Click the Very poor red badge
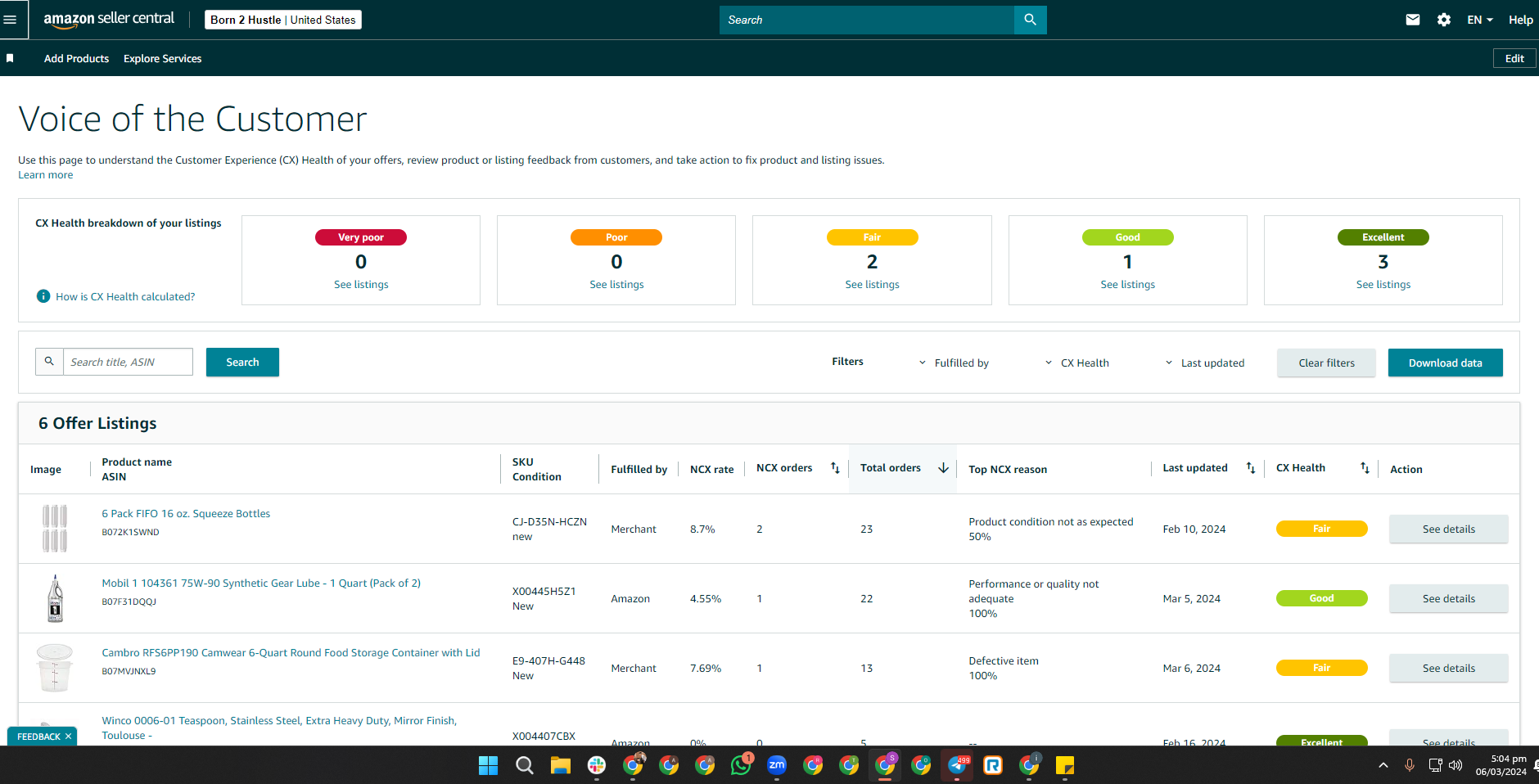Screen dimensions: 1539x784 [361, 237]
